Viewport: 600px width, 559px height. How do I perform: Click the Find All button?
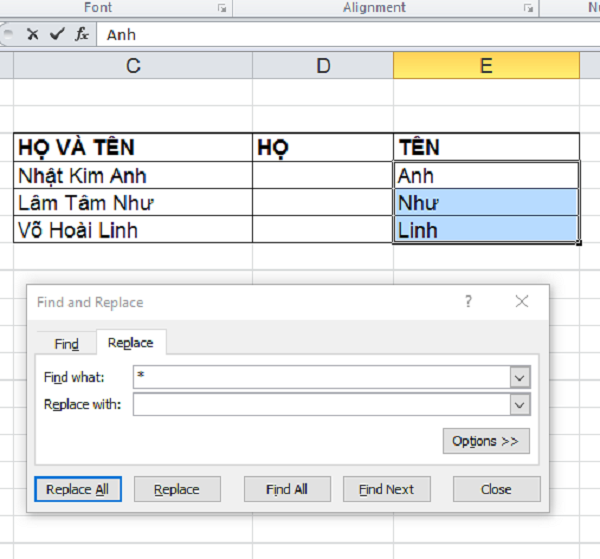click(287, 489)
